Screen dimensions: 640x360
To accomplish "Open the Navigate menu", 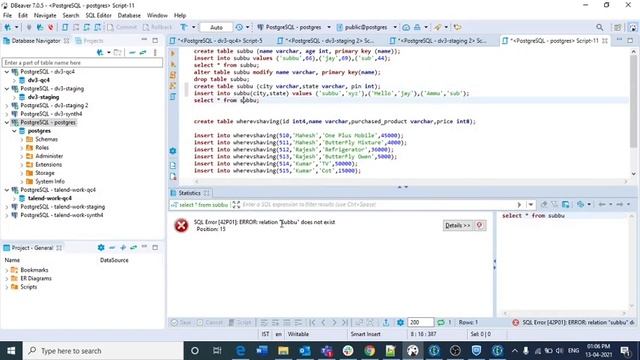I will (x=45, y=15).
